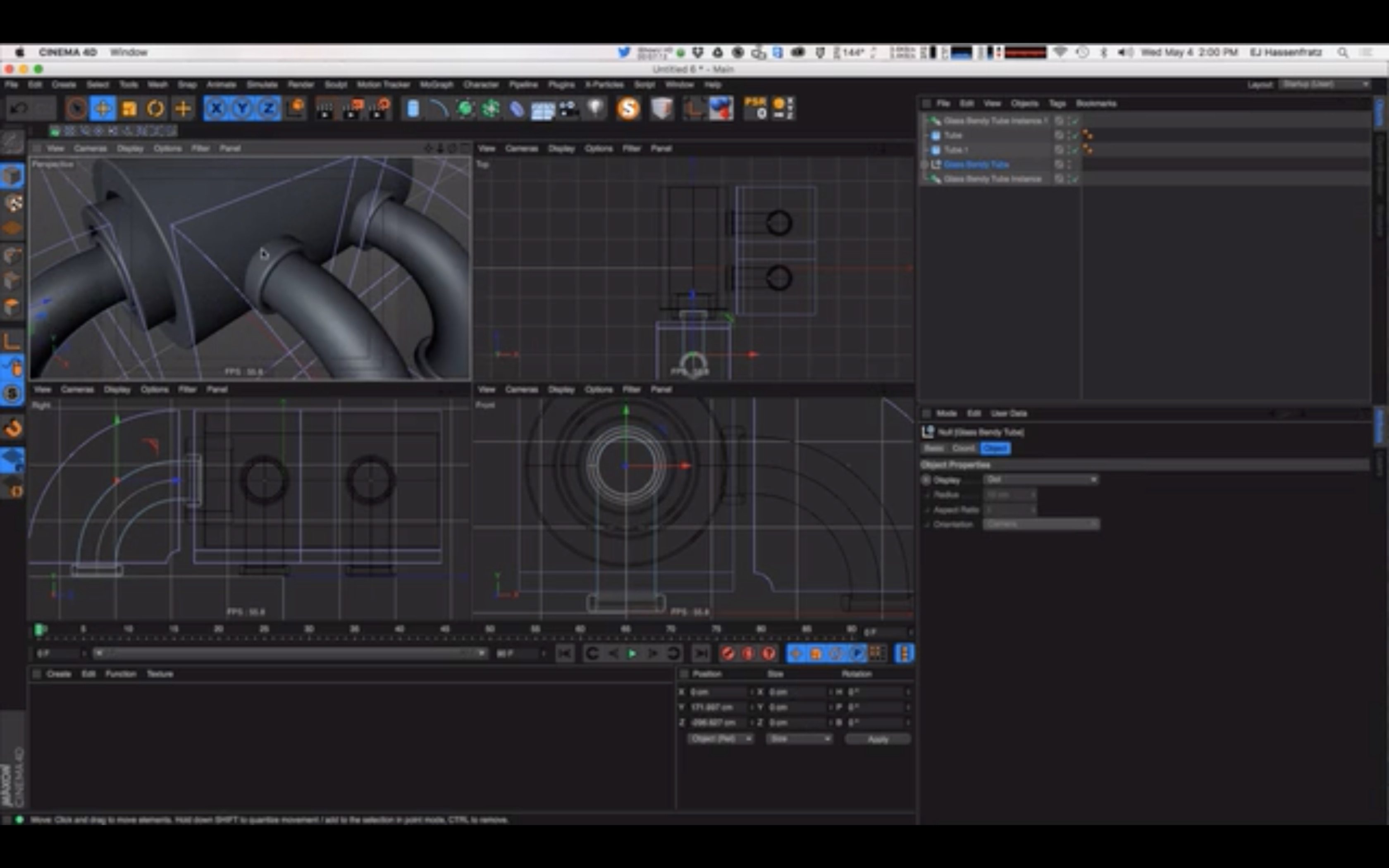Open the Display menu in Top viewport
1389x868 pixels.
tap(561, 148)
